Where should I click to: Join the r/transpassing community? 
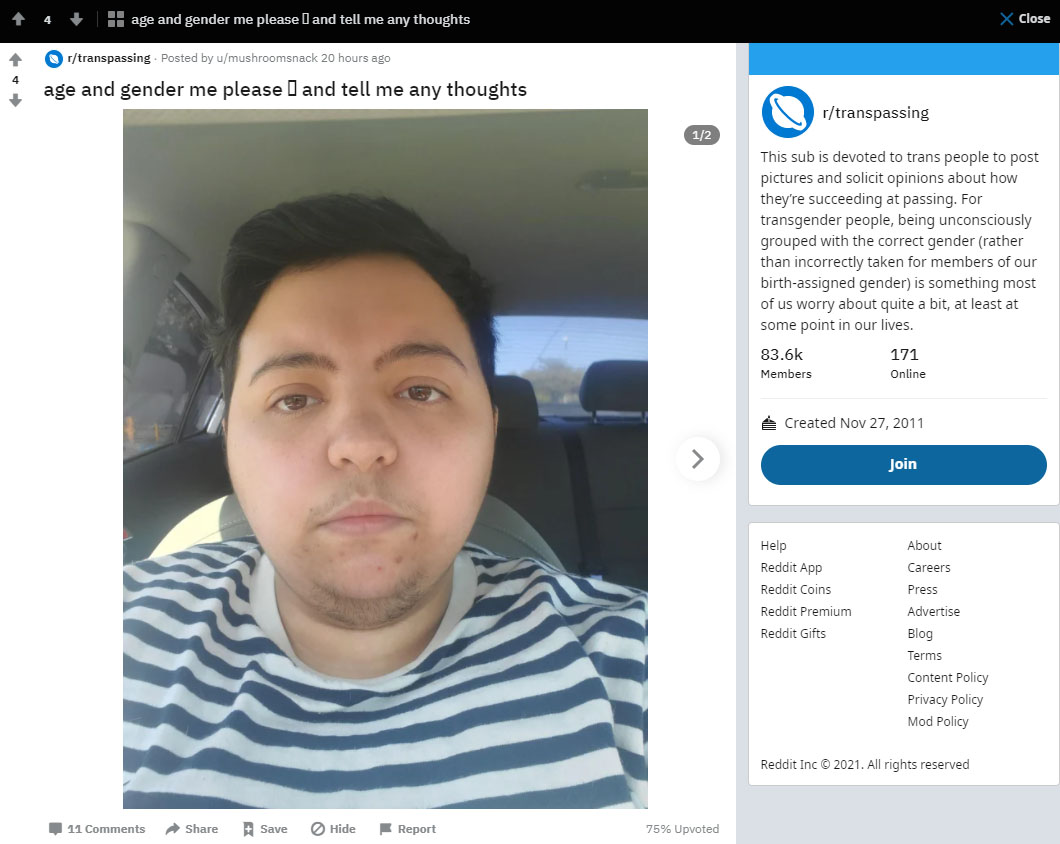click(903, 465)
